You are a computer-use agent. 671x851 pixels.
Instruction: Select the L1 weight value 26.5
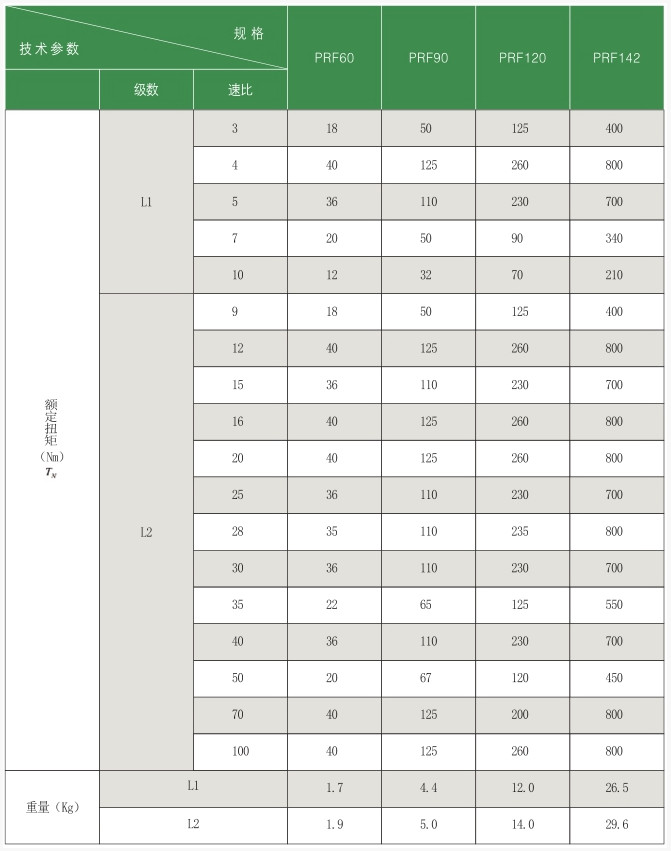[x=616, y=788]
